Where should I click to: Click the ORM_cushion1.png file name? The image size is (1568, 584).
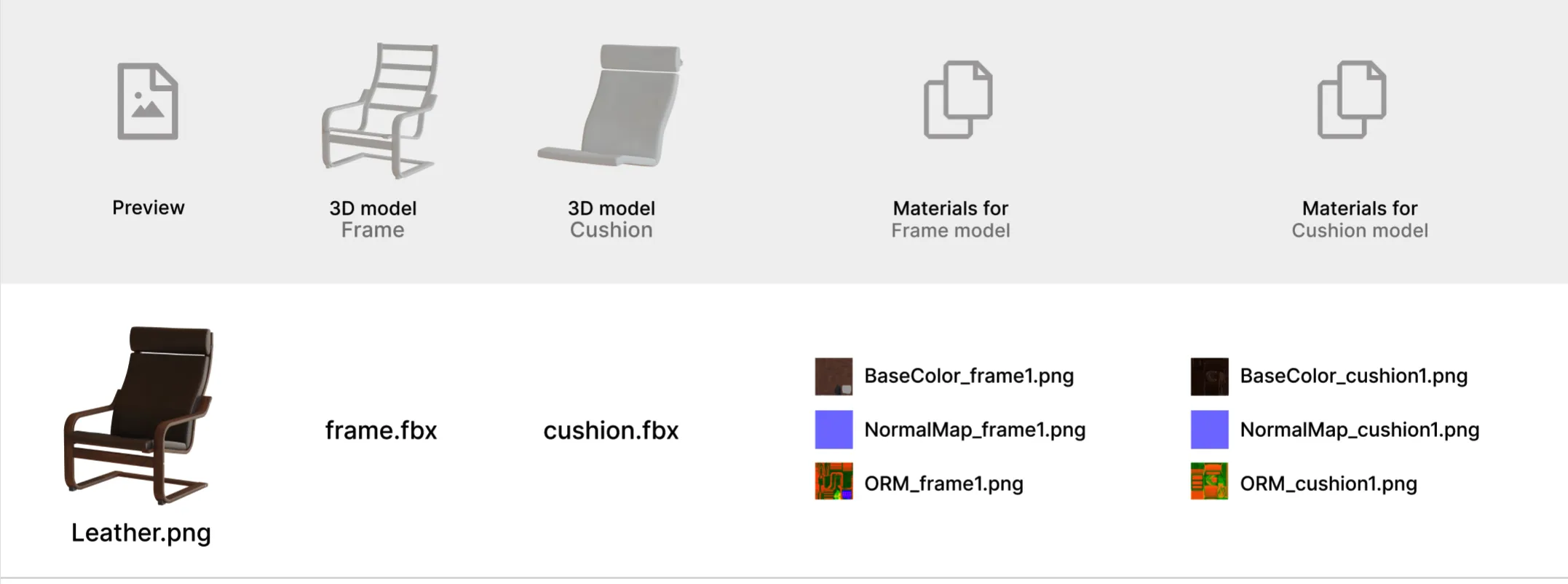click(x=1329, y=484)
